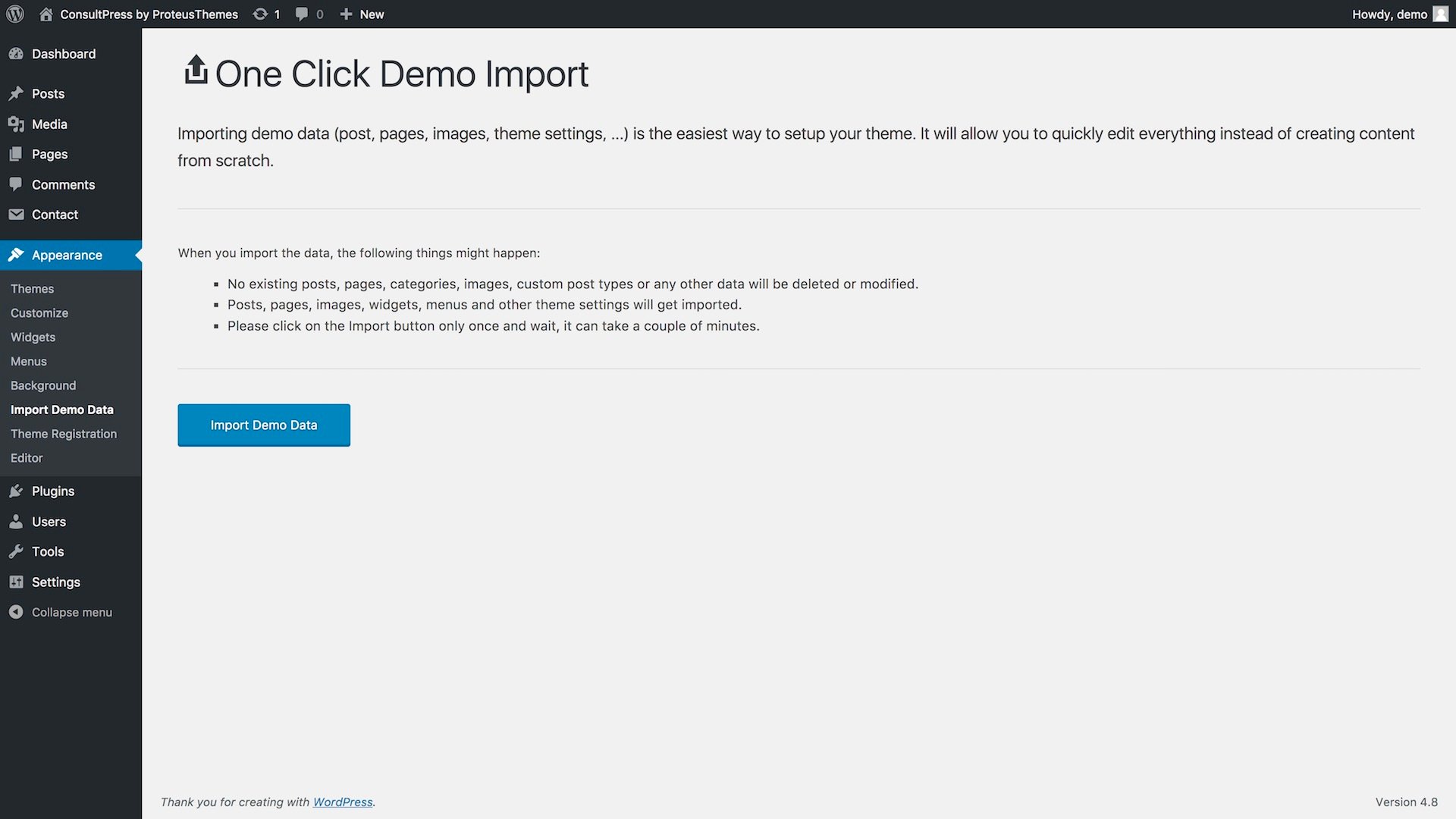The image size is (1456, 819).
Task: Visit ConsultPress by ProteusThemes site link
Action: point(149,14)
